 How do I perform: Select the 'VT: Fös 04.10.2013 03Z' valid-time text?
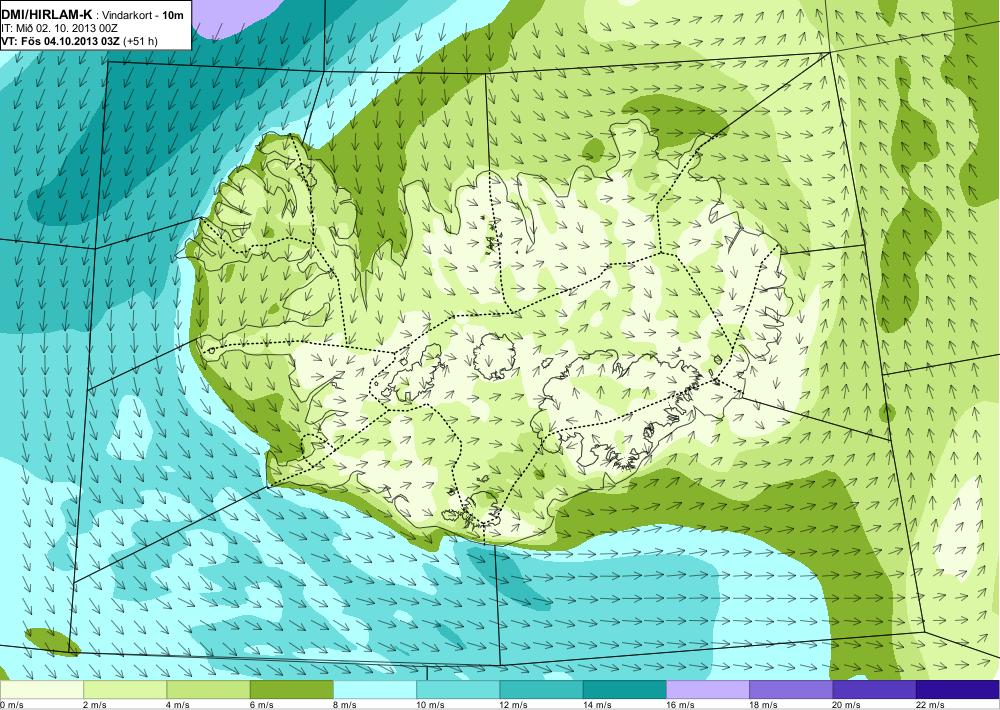(61, 41)
